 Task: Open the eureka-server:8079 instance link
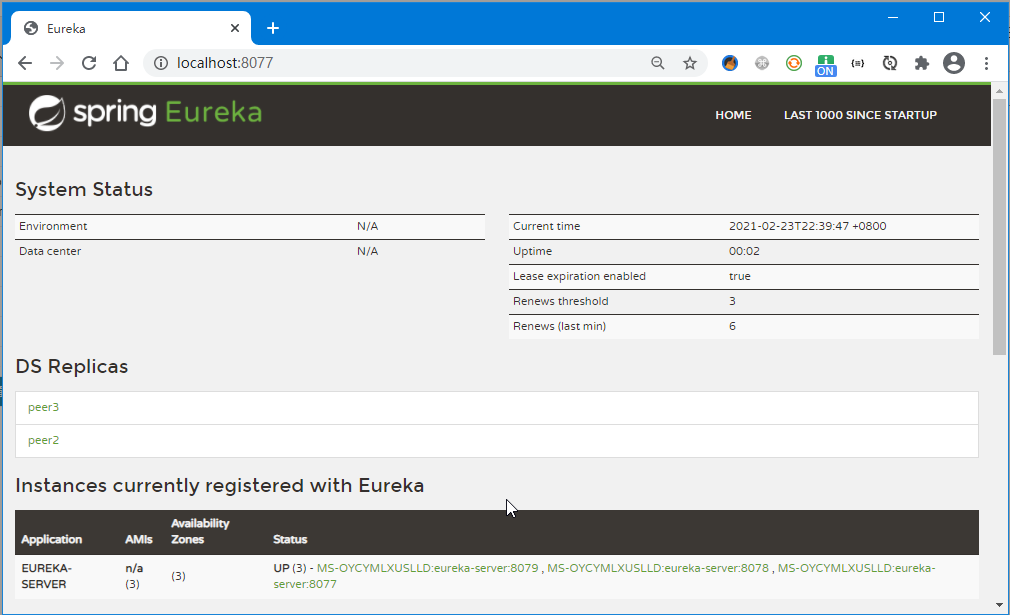point(428,568)
